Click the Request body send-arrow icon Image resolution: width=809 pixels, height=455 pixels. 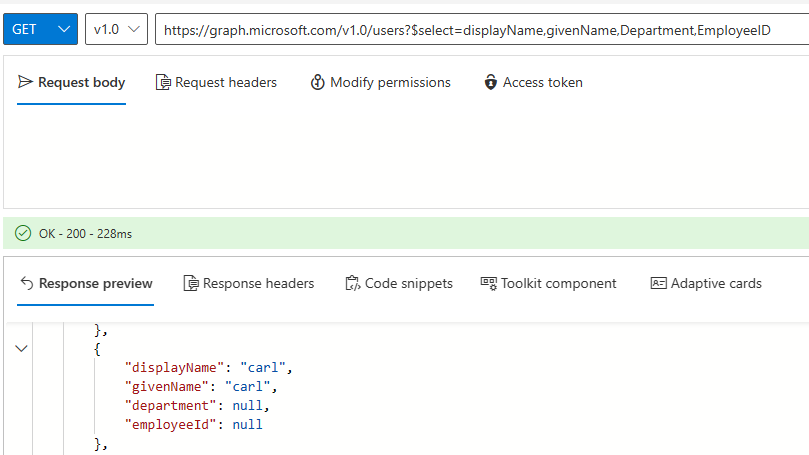click(x=25, y=82)
